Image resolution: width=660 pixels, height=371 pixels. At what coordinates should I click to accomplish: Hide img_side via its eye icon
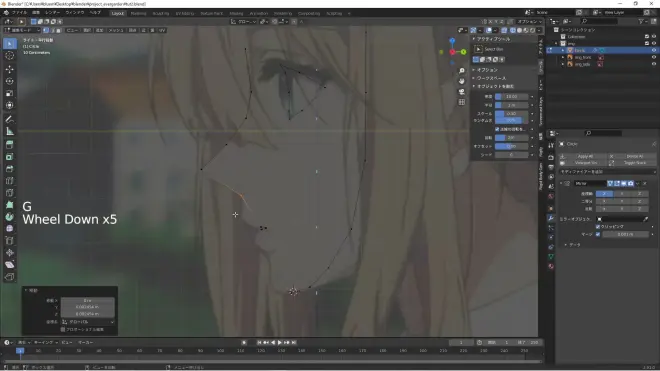654,64
